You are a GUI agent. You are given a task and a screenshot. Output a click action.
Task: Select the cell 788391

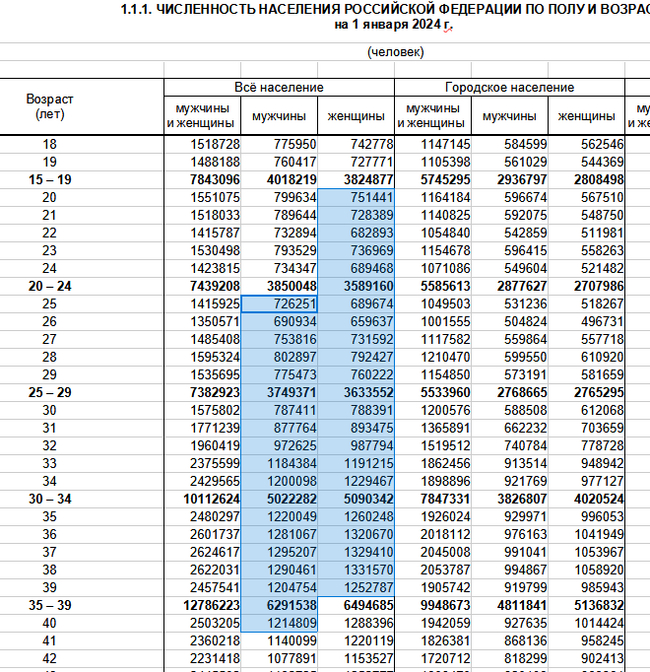356,410
